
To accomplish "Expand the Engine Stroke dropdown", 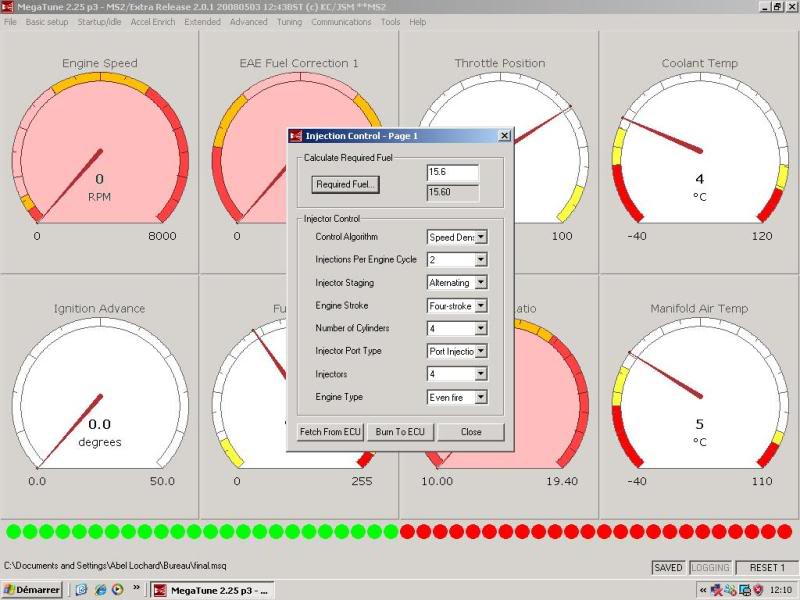I will coord(481,306).
